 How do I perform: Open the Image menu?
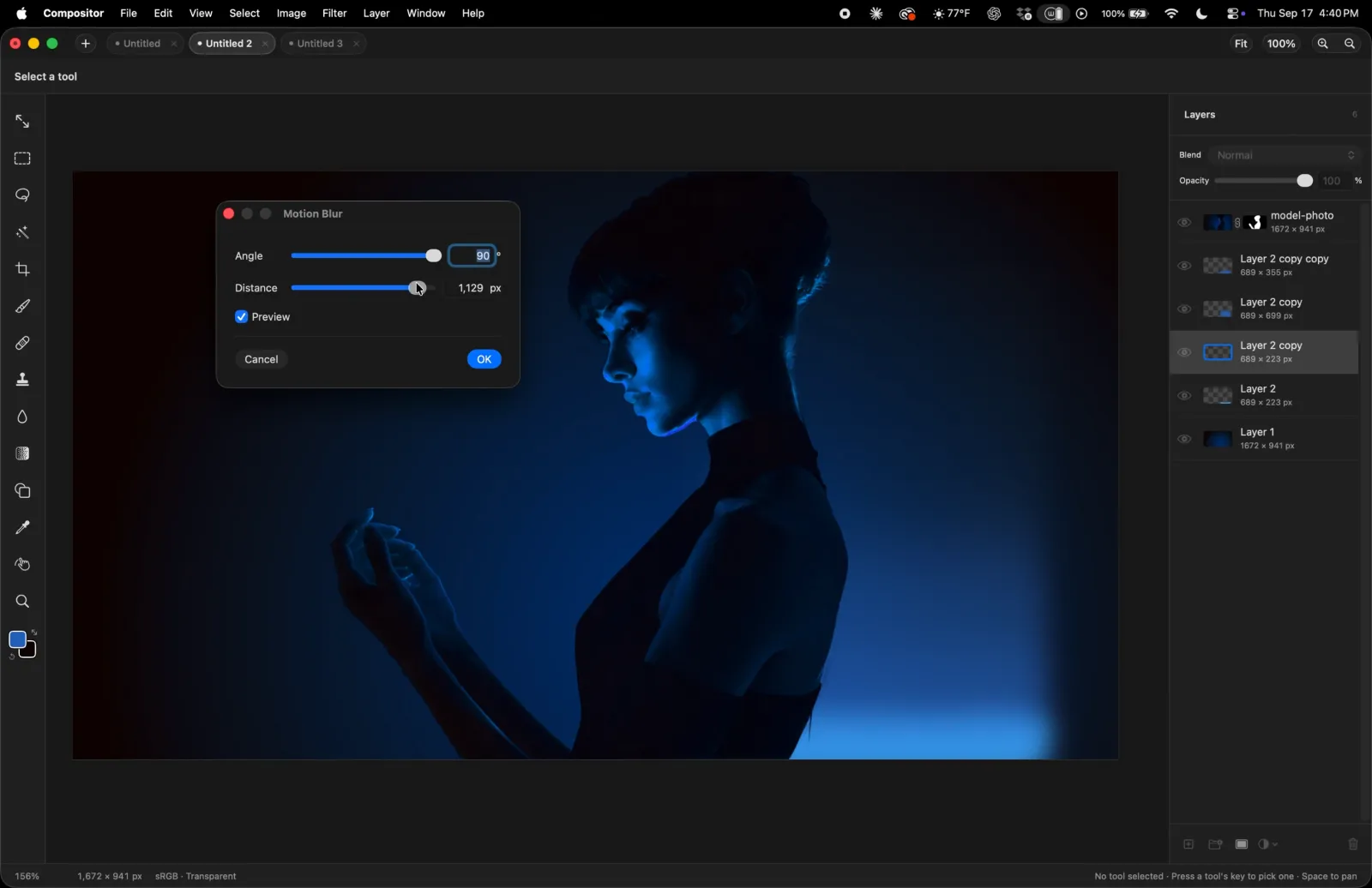291,13
